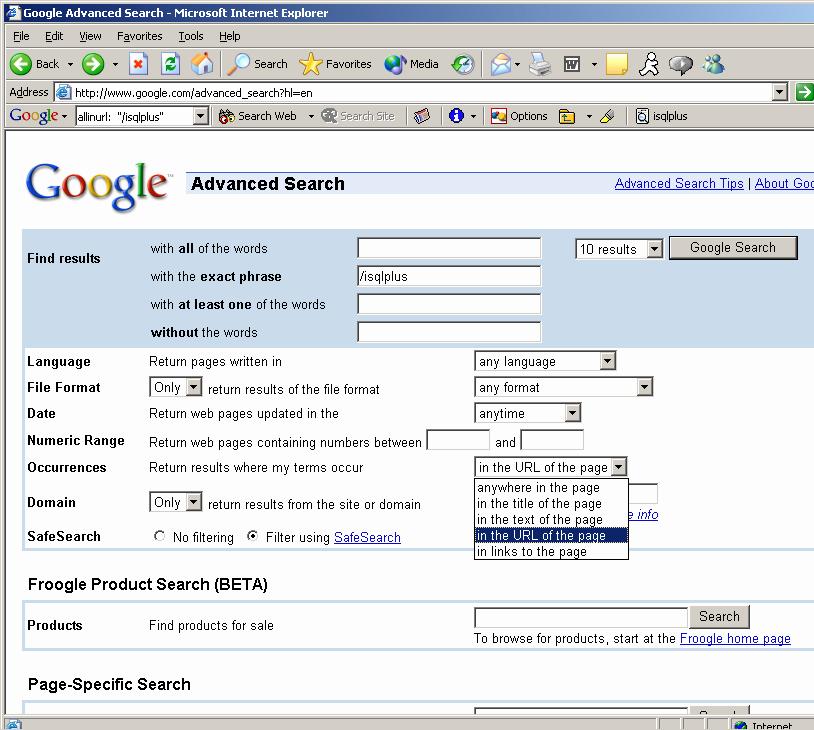Click the Google toolbar news icon
This screenshot has width=814, height=730.
(x=422, y=116)
